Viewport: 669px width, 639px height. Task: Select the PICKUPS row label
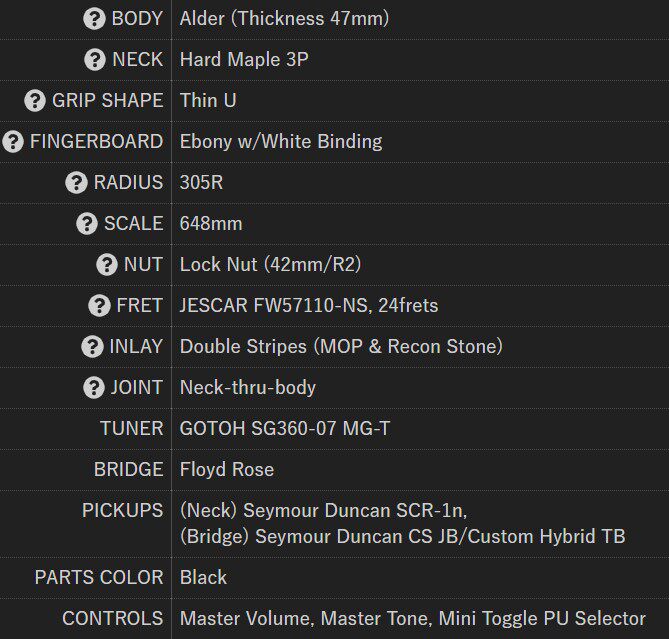coord(122,511)
